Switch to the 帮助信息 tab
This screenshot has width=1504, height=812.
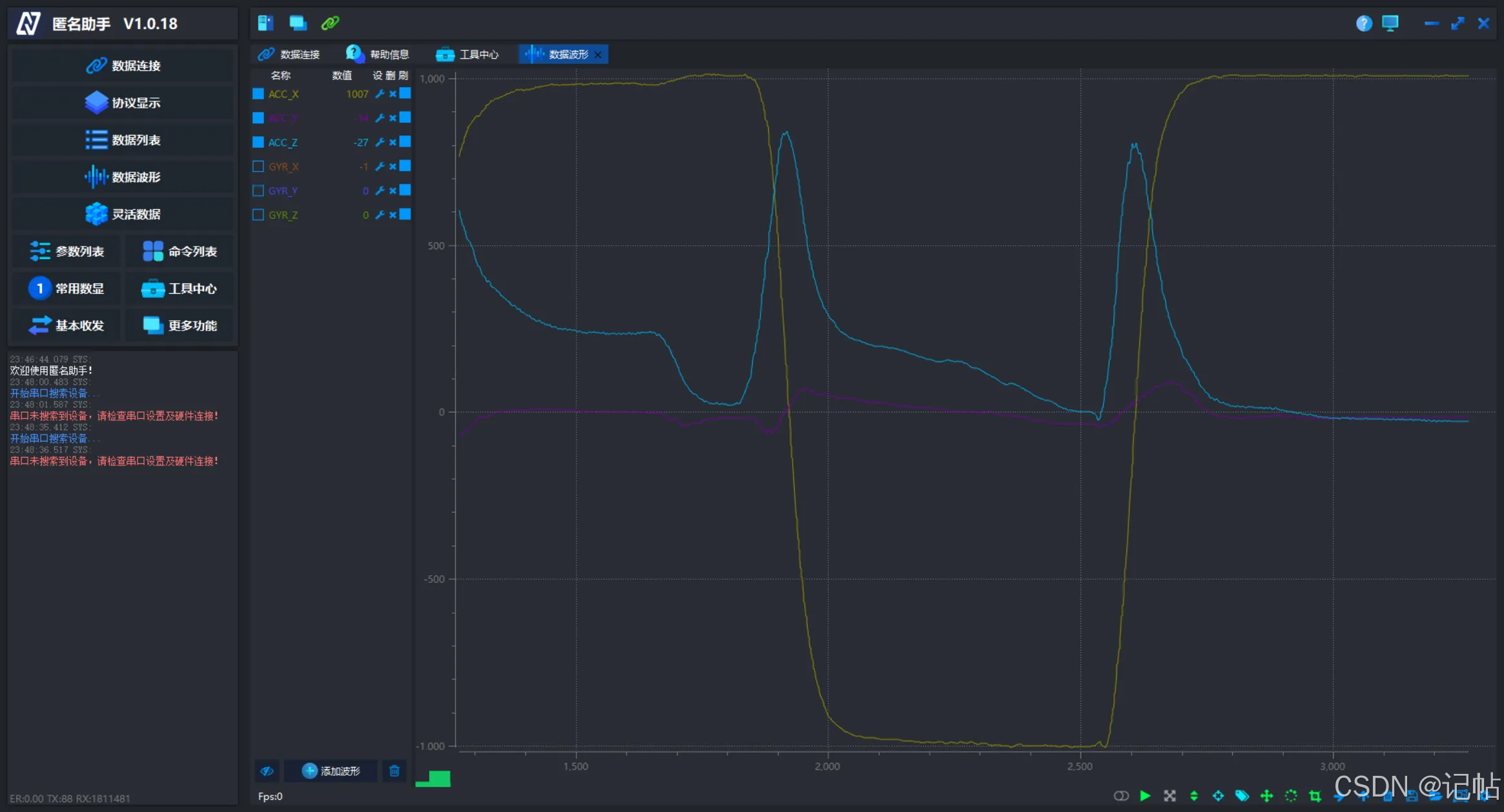pos(378,54)
